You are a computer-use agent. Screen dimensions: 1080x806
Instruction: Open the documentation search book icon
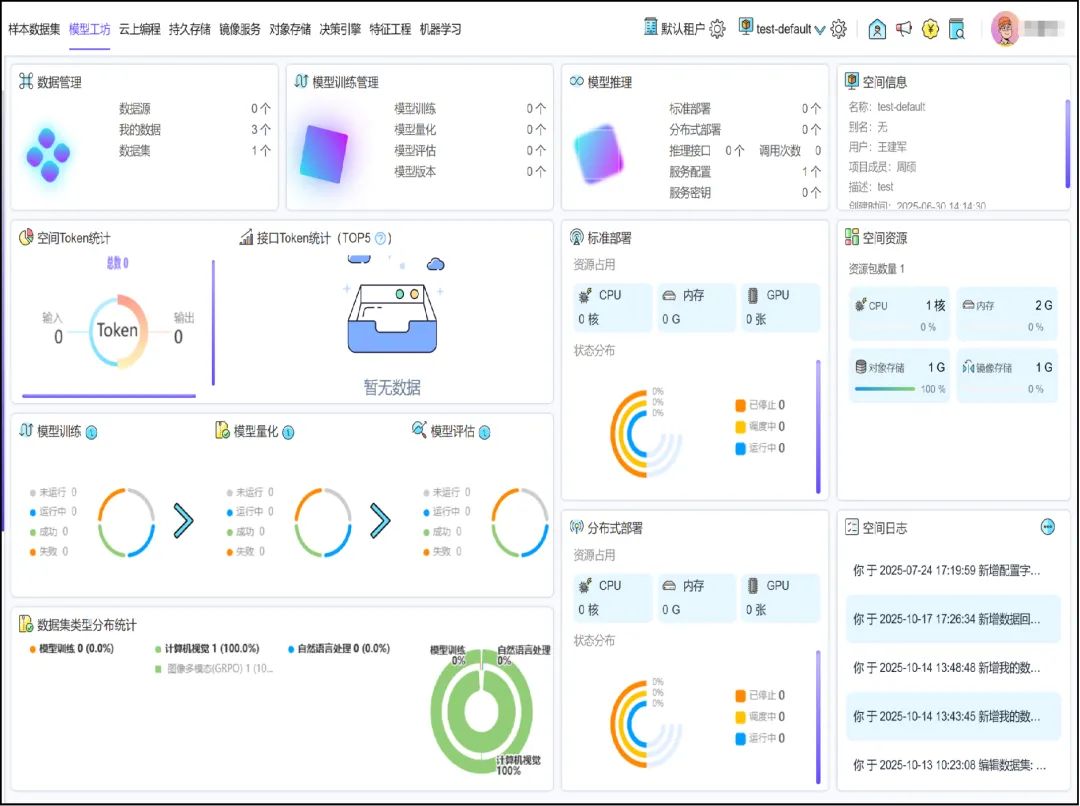click(x=957, y=30)
